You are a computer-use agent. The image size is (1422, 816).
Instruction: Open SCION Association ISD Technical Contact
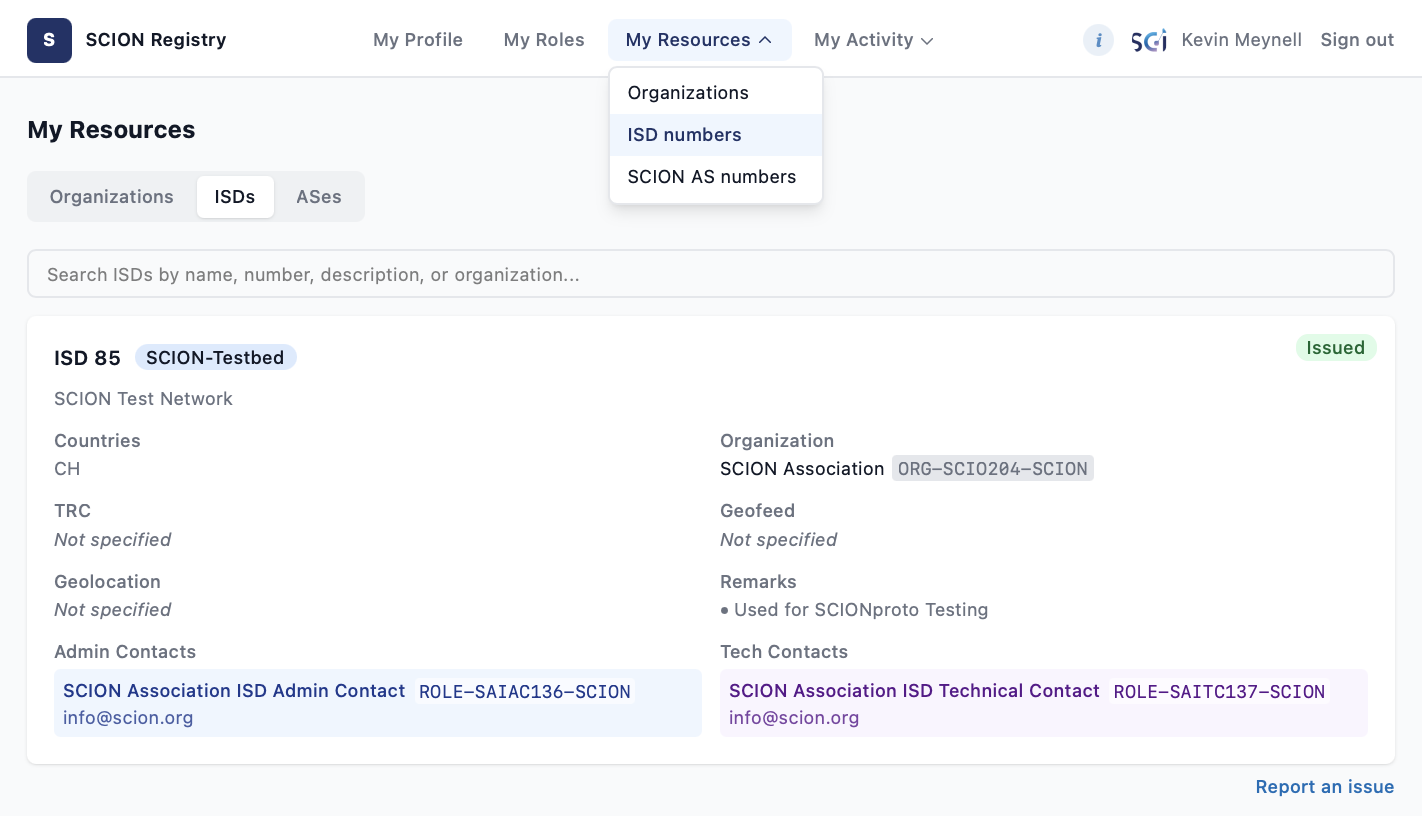click(x=914, y=691)
